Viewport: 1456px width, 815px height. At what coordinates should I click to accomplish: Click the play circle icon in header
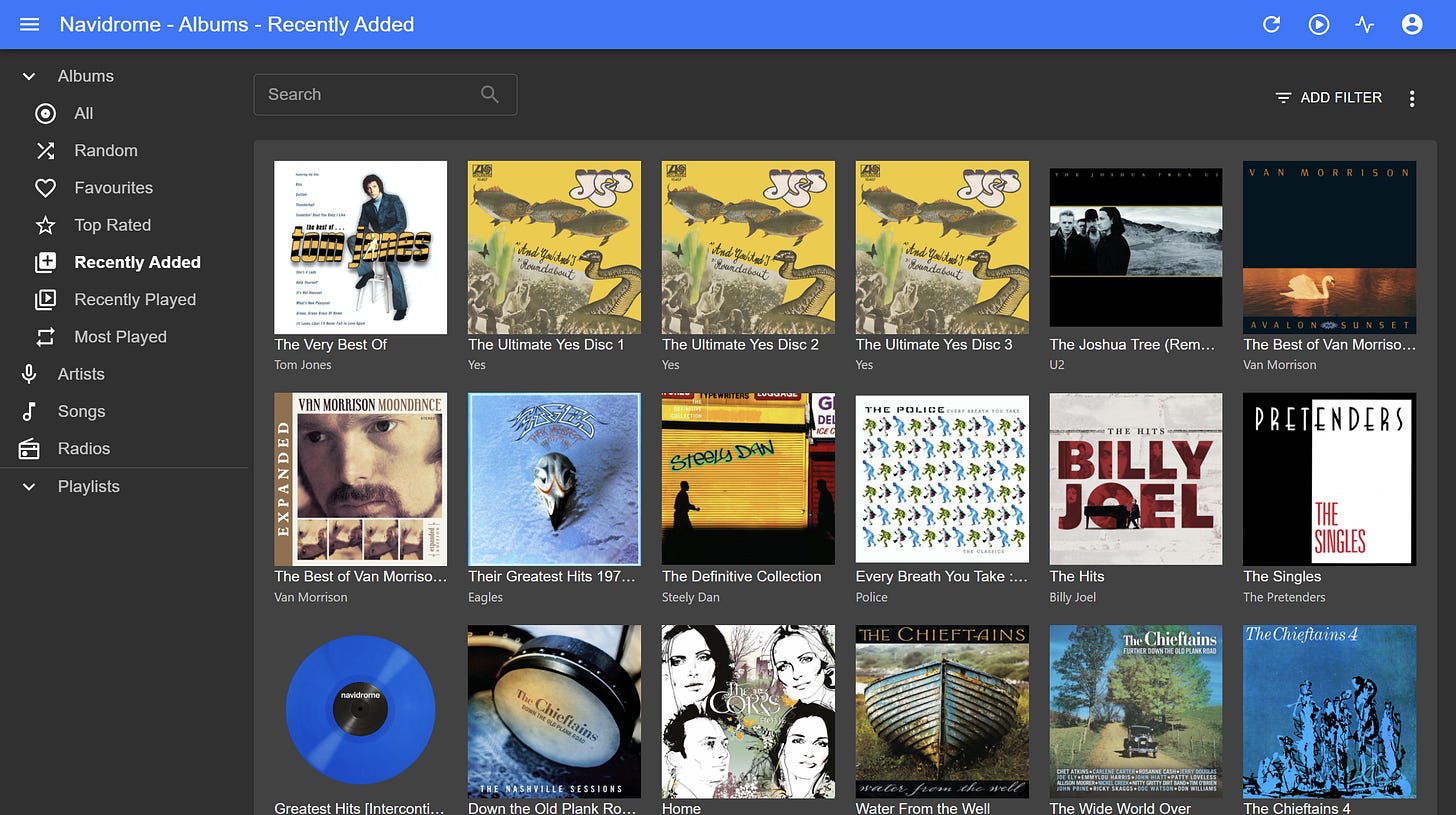[1319, 24]
